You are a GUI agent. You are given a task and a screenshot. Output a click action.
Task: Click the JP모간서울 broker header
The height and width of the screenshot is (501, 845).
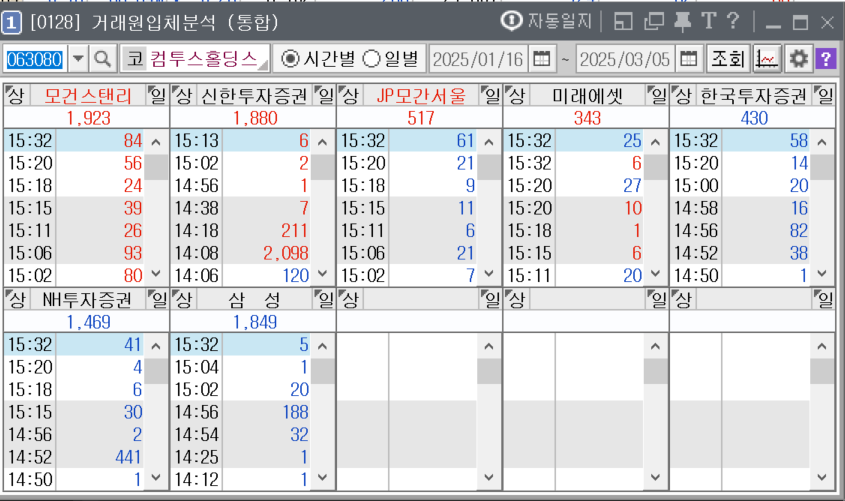point(420,96)
